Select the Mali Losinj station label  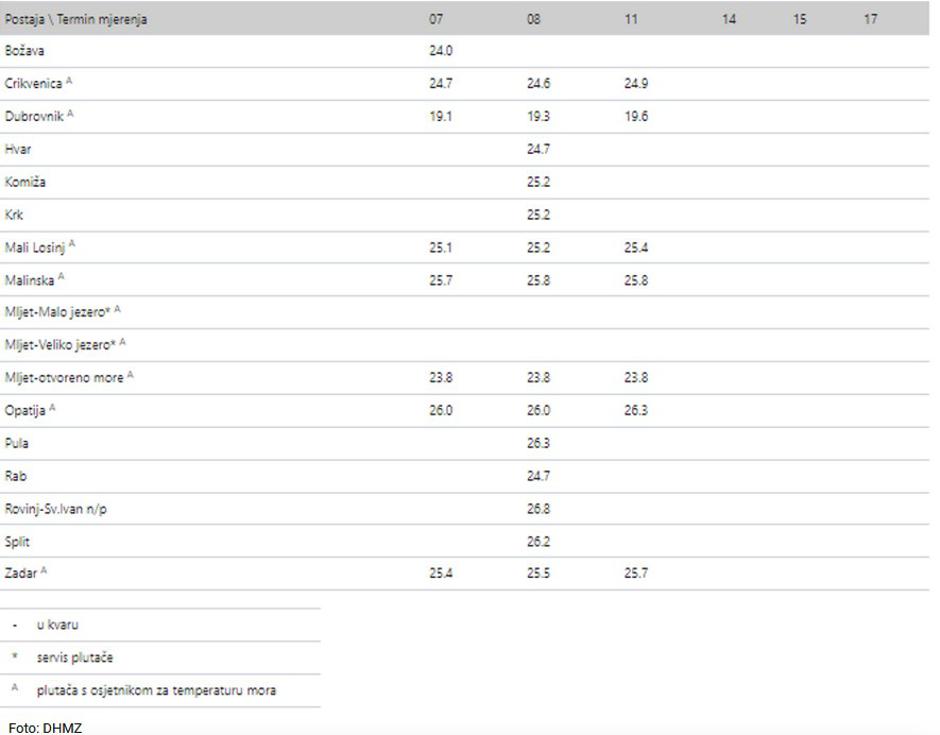pyautogui.click(x=40, y=247)
